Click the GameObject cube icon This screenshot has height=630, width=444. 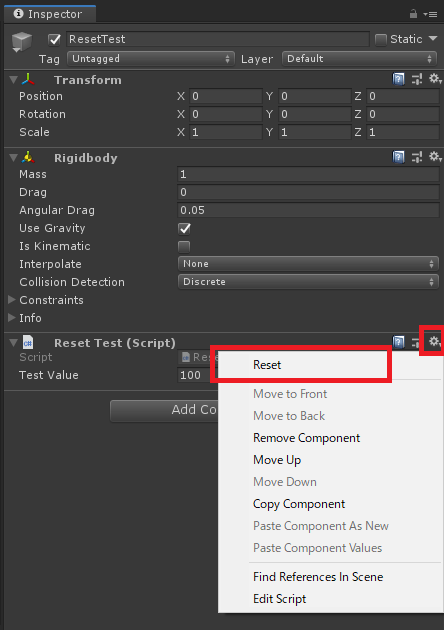[22, 41]
